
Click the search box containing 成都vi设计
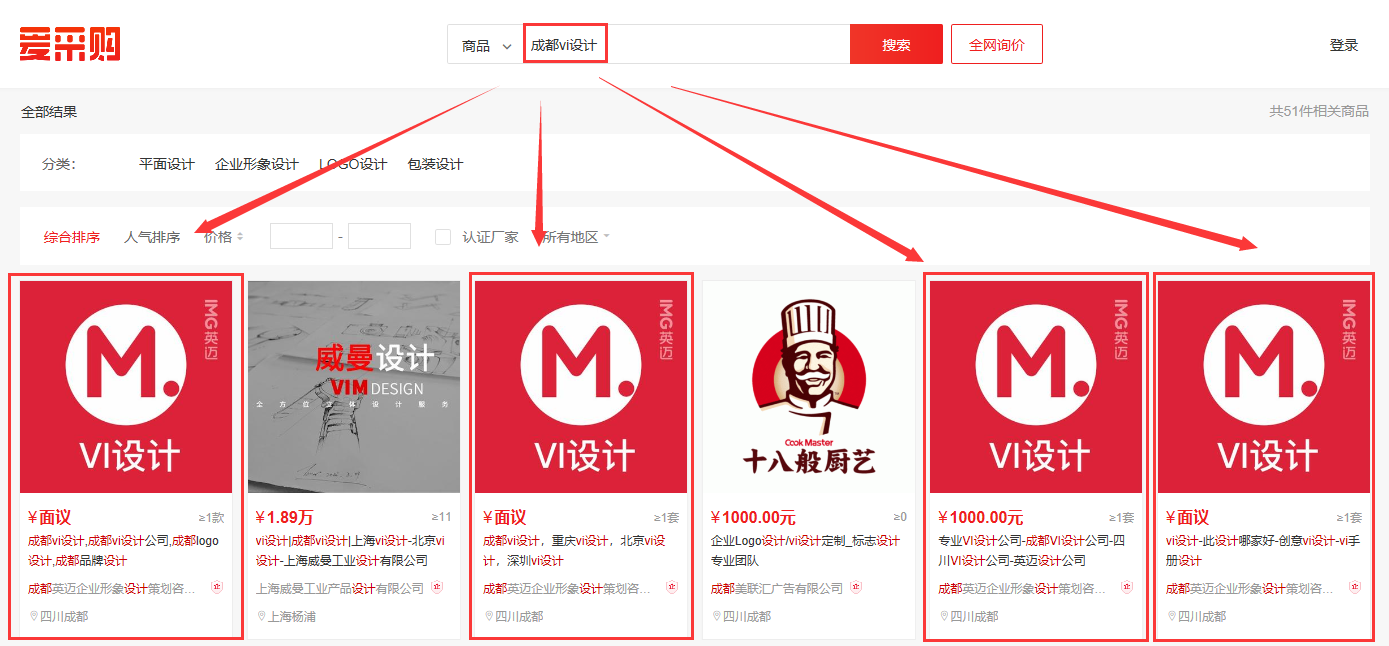pos(687,45)
